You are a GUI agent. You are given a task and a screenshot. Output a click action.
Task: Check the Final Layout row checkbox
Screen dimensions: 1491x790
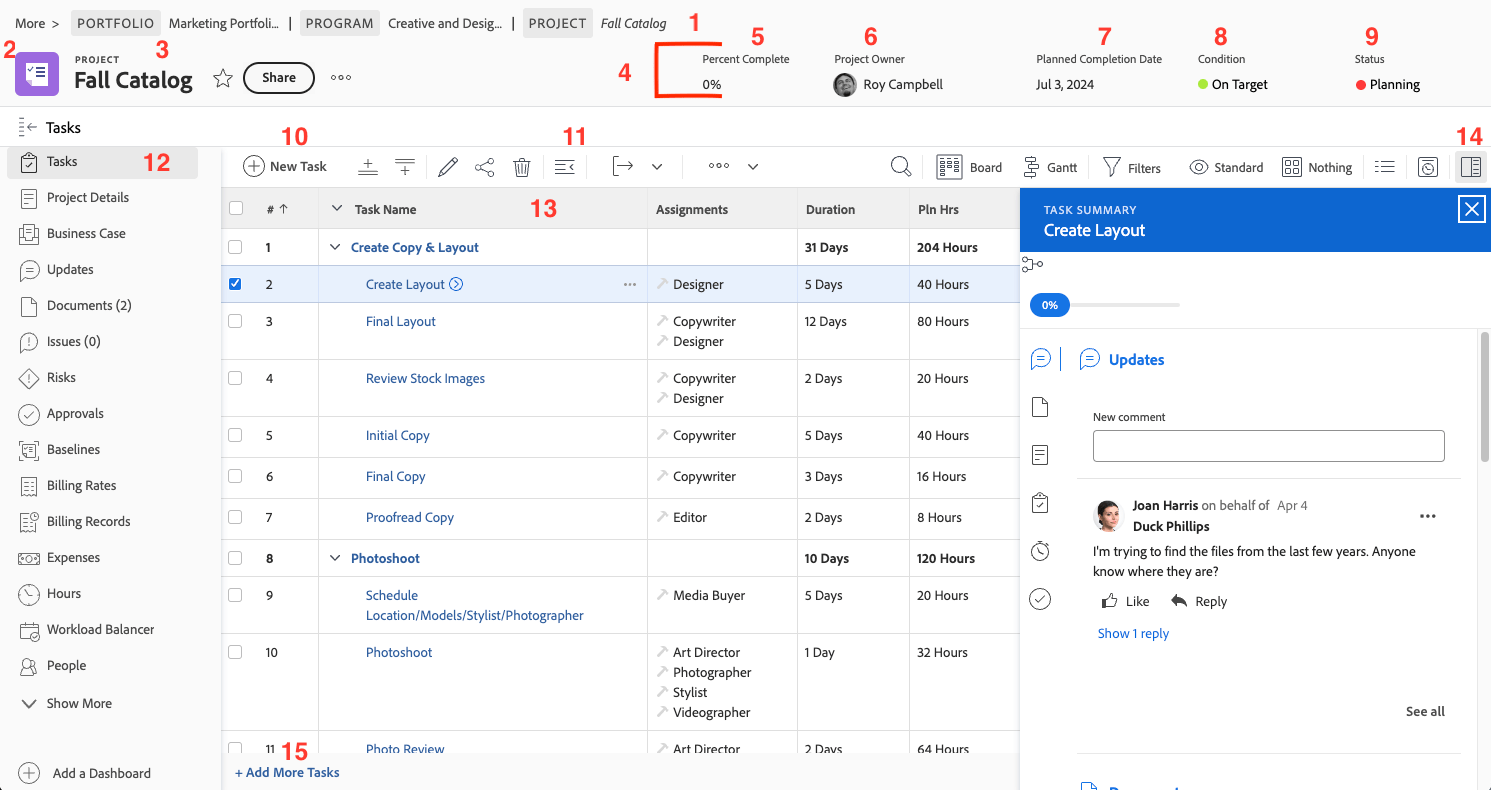pos(235,321)
